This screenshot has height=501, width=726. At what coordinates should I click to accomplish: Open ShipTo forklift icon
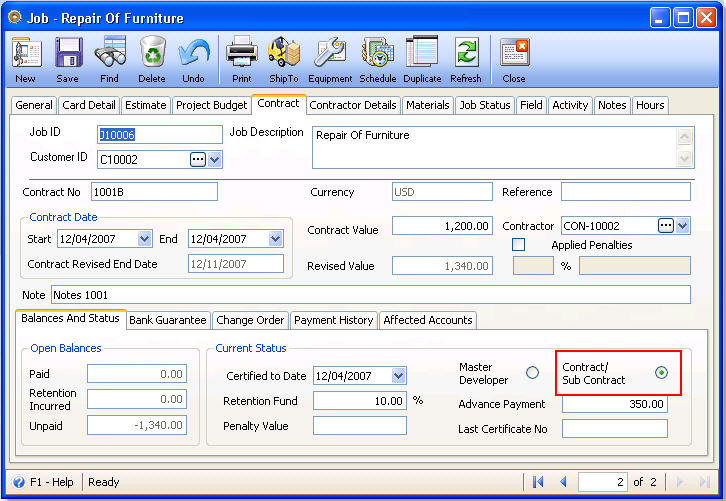pos(284,52)
